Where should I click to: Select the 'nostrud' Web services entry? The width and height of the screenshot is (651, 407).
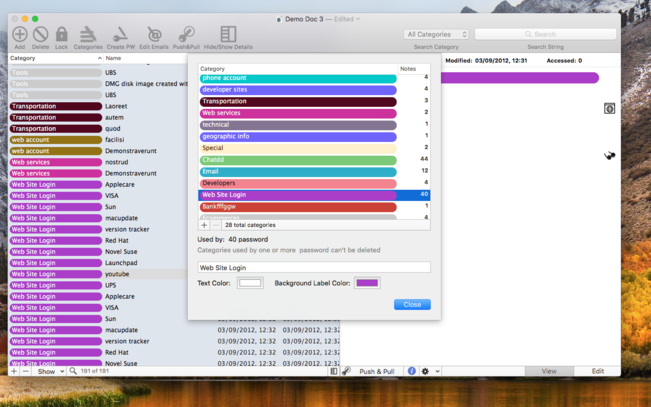pos(98,162)
